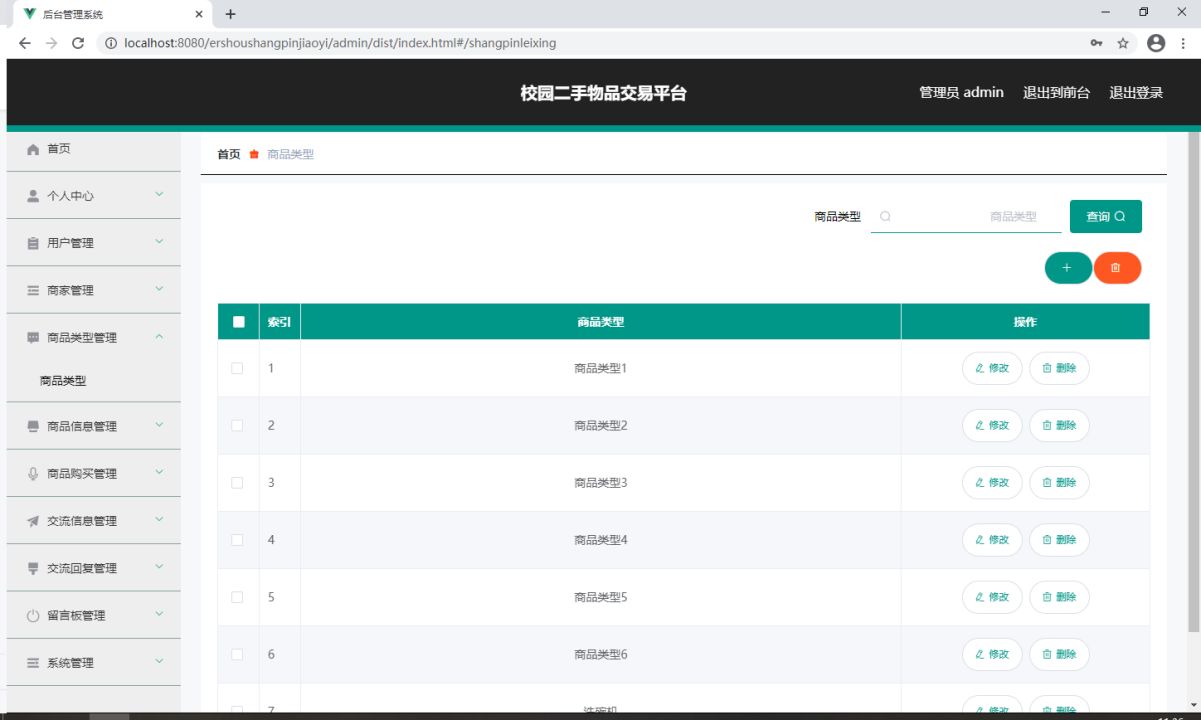Bookmark this page with the star icon

pyautogui.click(x=1123, y=43)
